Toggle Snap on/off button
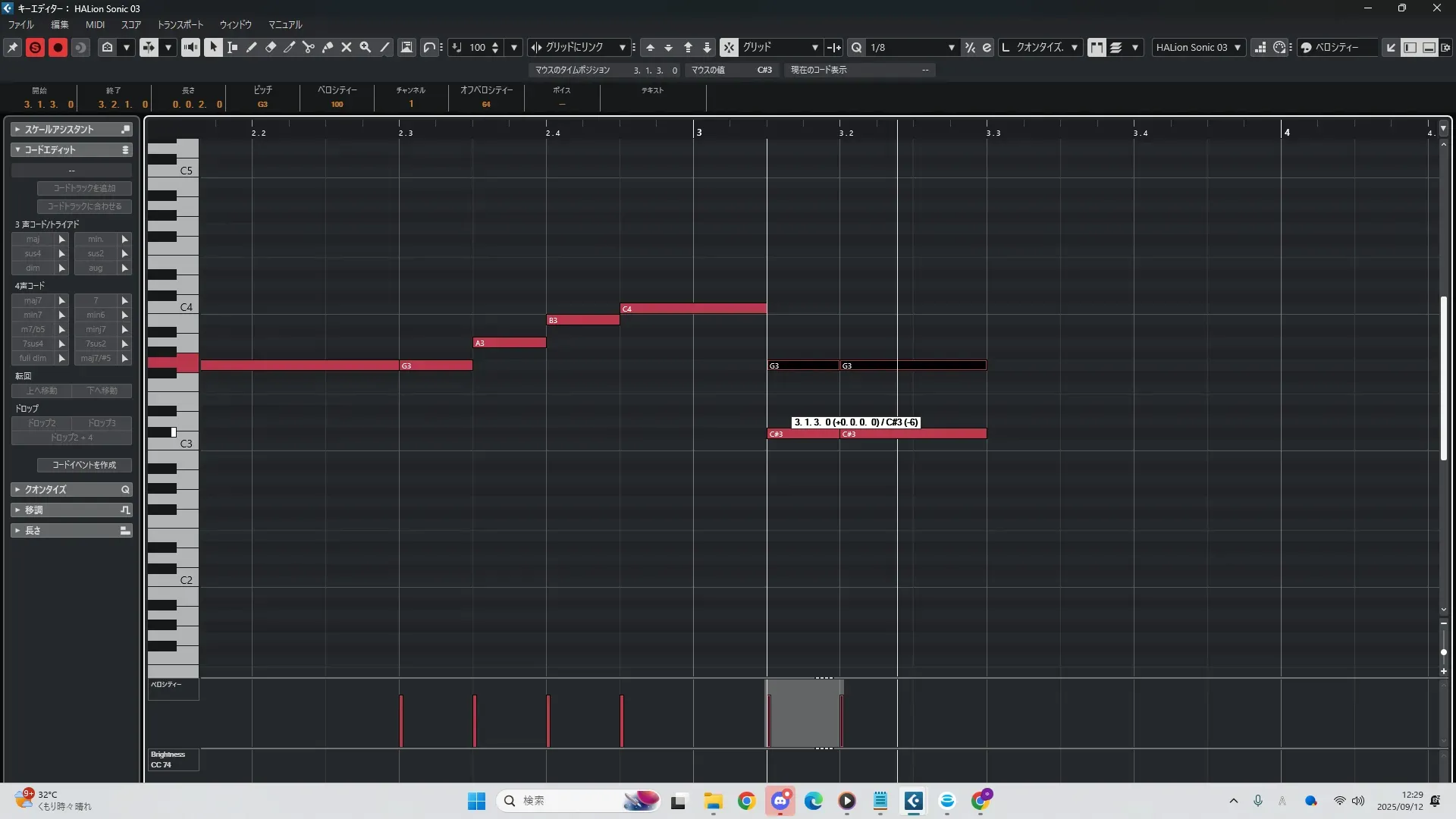This screenshot has width=1456, height=819. [728, 47]
